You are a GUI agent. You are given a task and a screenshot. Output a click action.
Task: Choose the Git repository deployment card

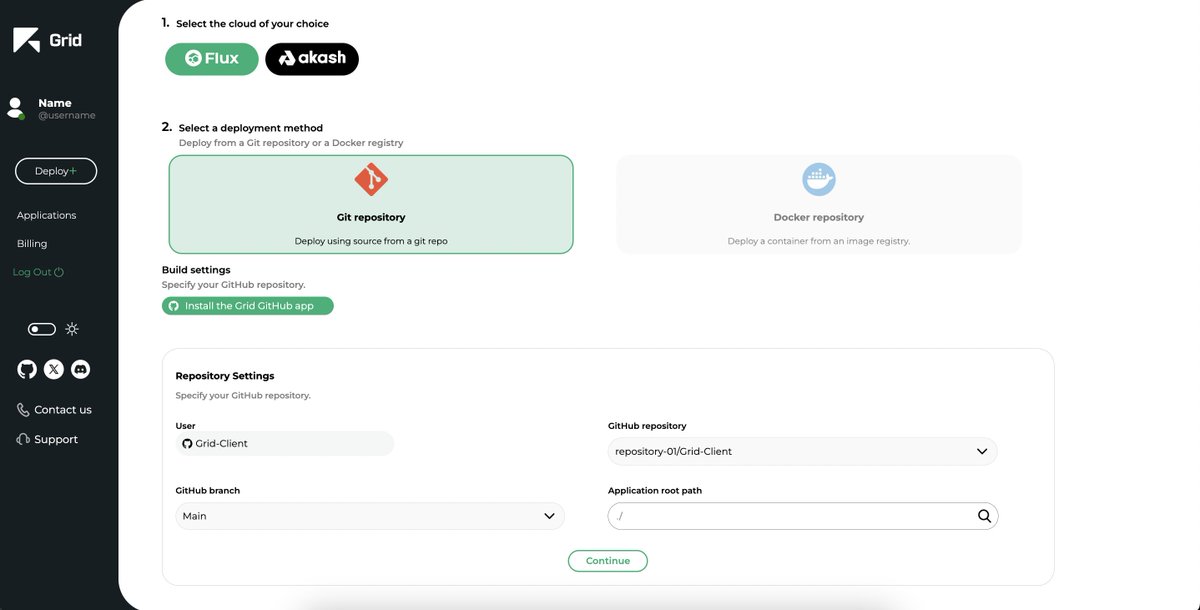371,204
